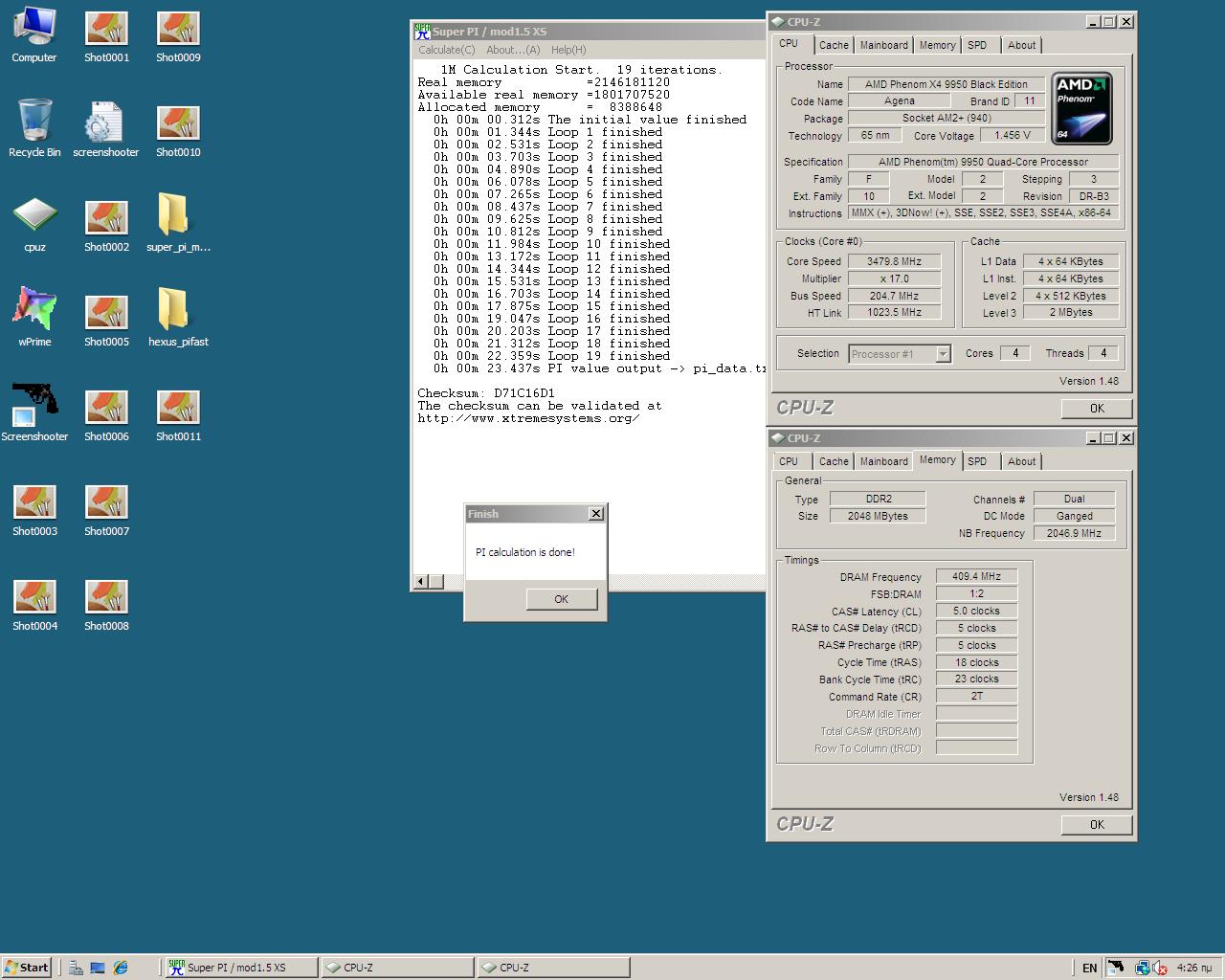This screenshot has height=980, width=1225.
Task: Select the hexus_pifast folder icon
Action: click(178, 318)
